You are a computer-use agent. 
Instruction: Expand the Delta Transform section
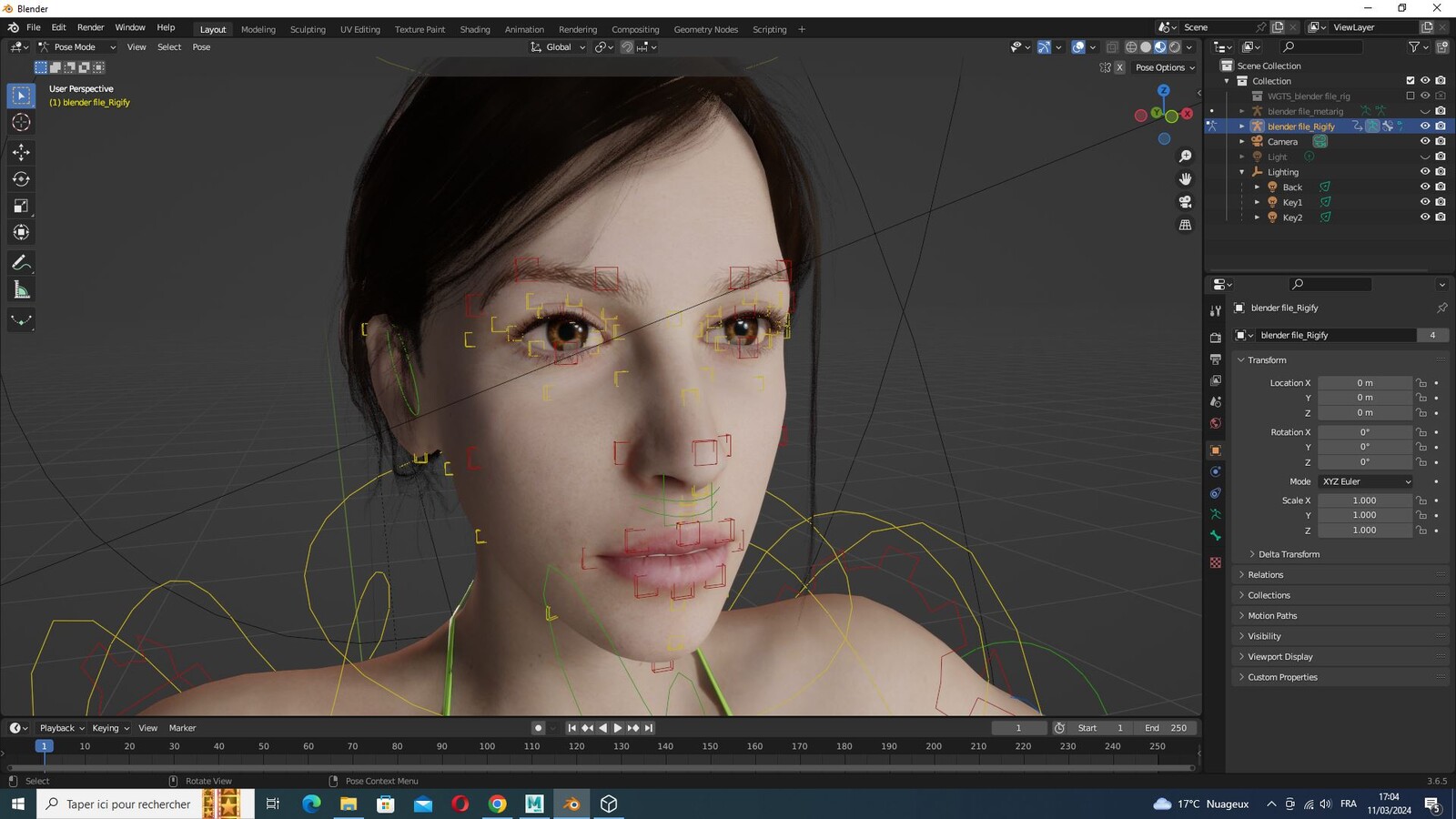[x=1289, y=554]
